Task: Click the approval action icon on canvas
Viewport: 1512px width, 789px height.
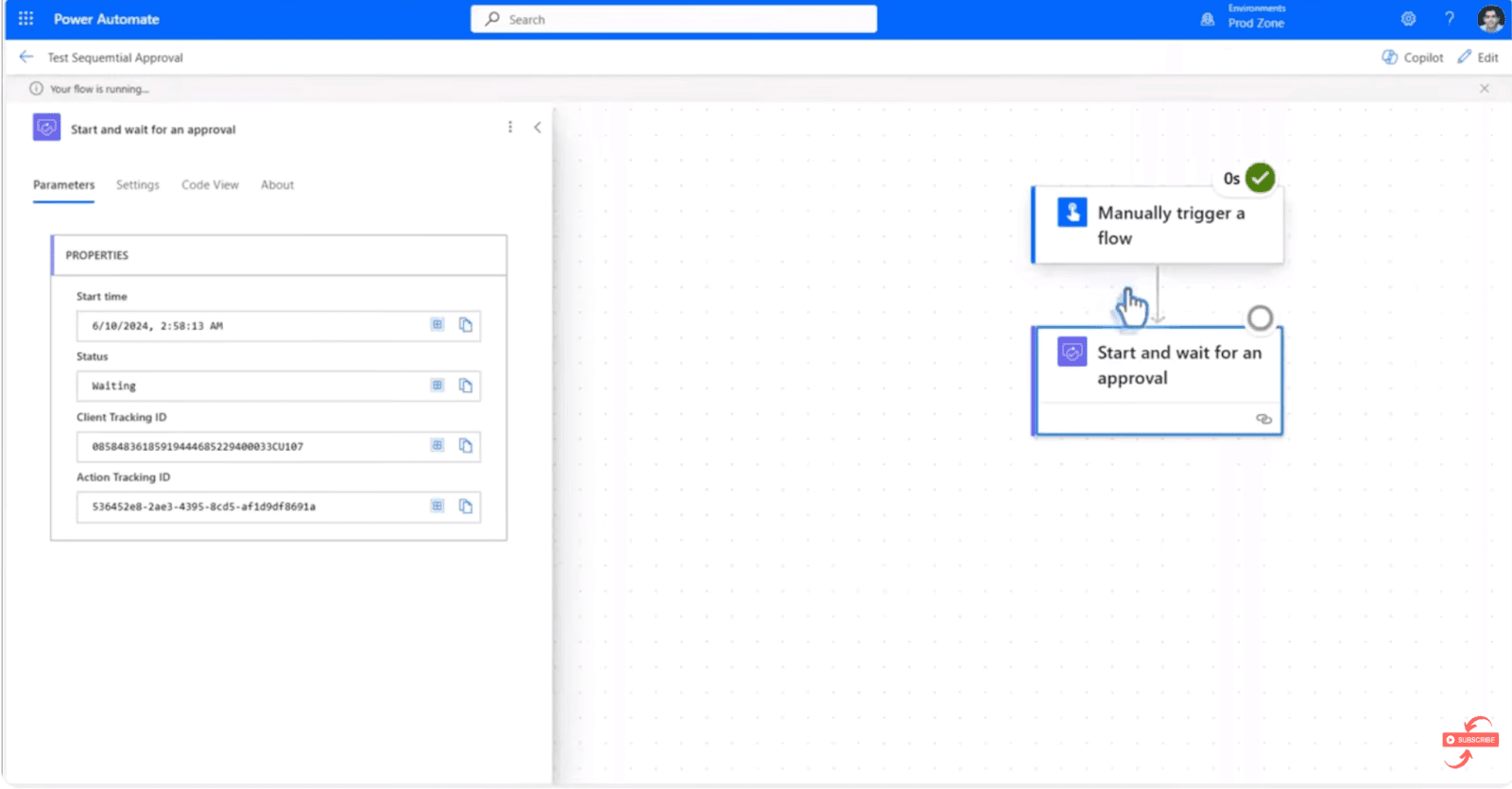Action: tap(1073, 352)
